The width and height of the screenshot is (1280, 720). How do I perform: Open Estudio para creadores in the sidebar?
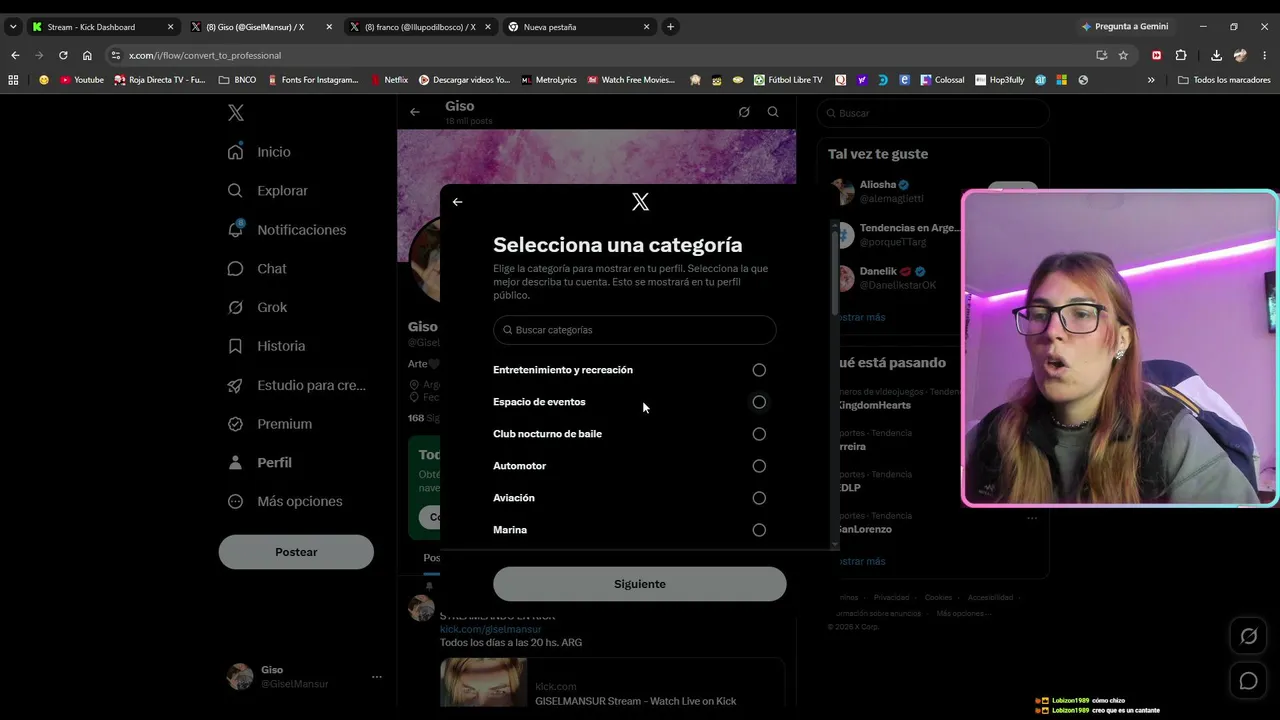tap(297, 385)
